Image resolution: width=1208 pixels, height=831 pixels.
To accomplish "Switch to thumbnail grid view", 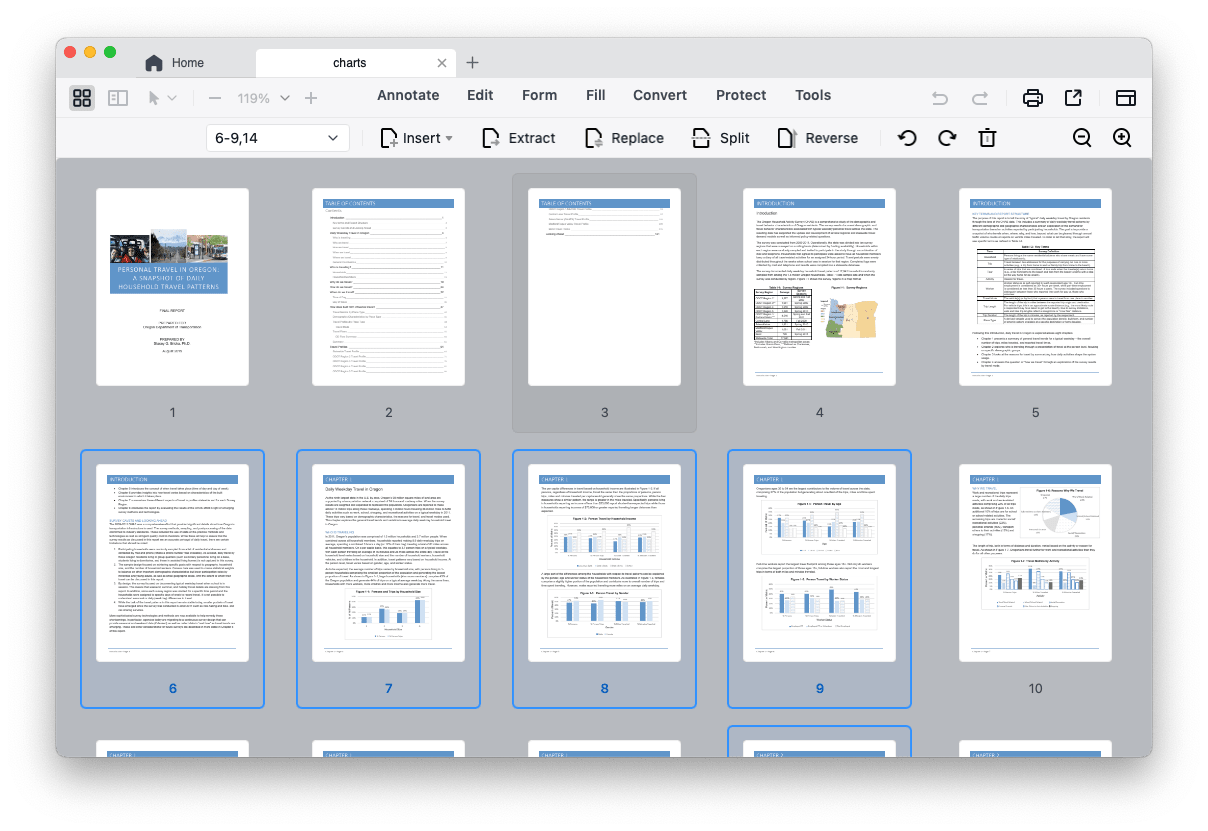I will pos(81,98).
